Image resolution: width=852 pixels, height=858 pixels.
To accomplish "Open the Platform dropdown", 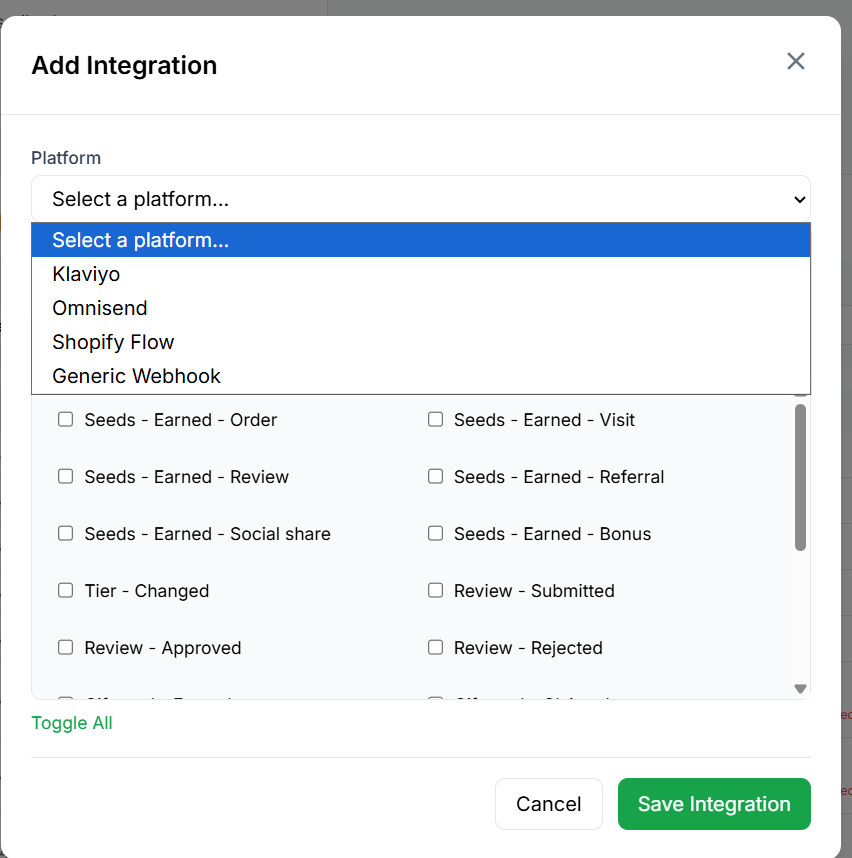I will pyautogui.click(x=420, y=199).
